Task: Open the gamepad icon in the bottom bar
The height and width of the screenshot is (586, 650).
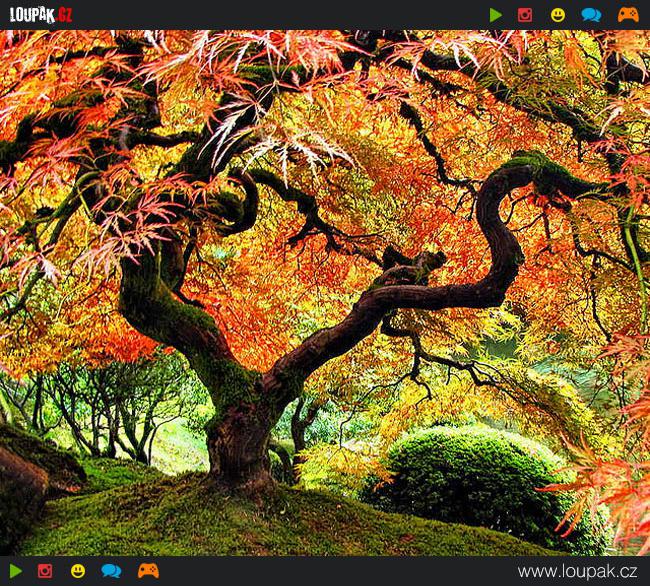Action: 148,571
